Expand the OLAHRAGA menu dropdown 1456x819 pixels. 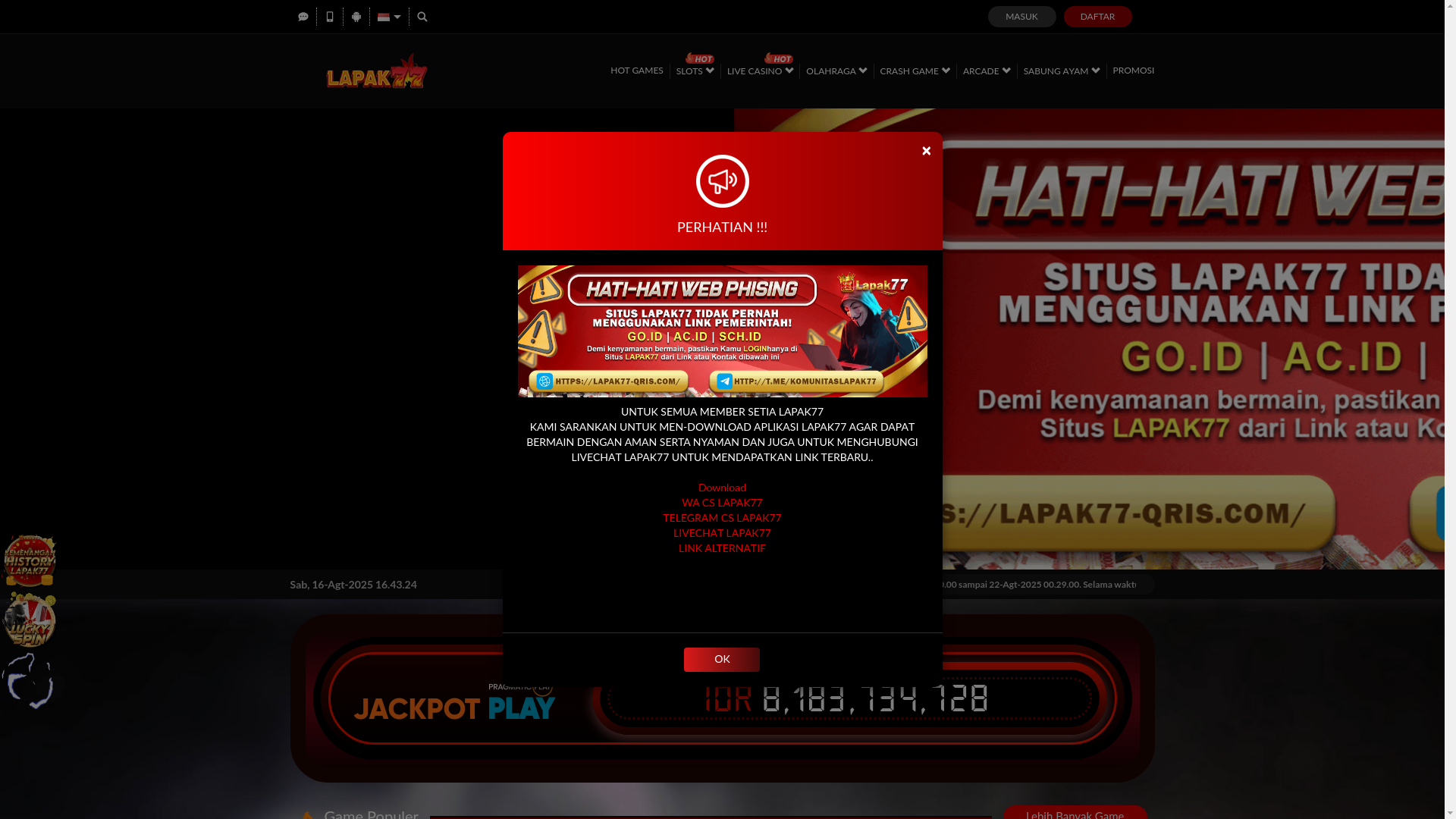tap(836, 71)
